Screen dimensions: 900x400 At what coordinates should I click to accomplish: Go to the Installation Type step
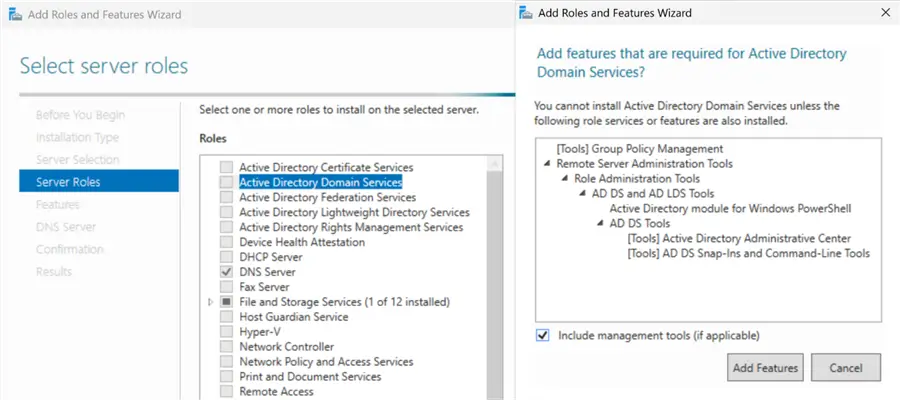coord(77,137)
